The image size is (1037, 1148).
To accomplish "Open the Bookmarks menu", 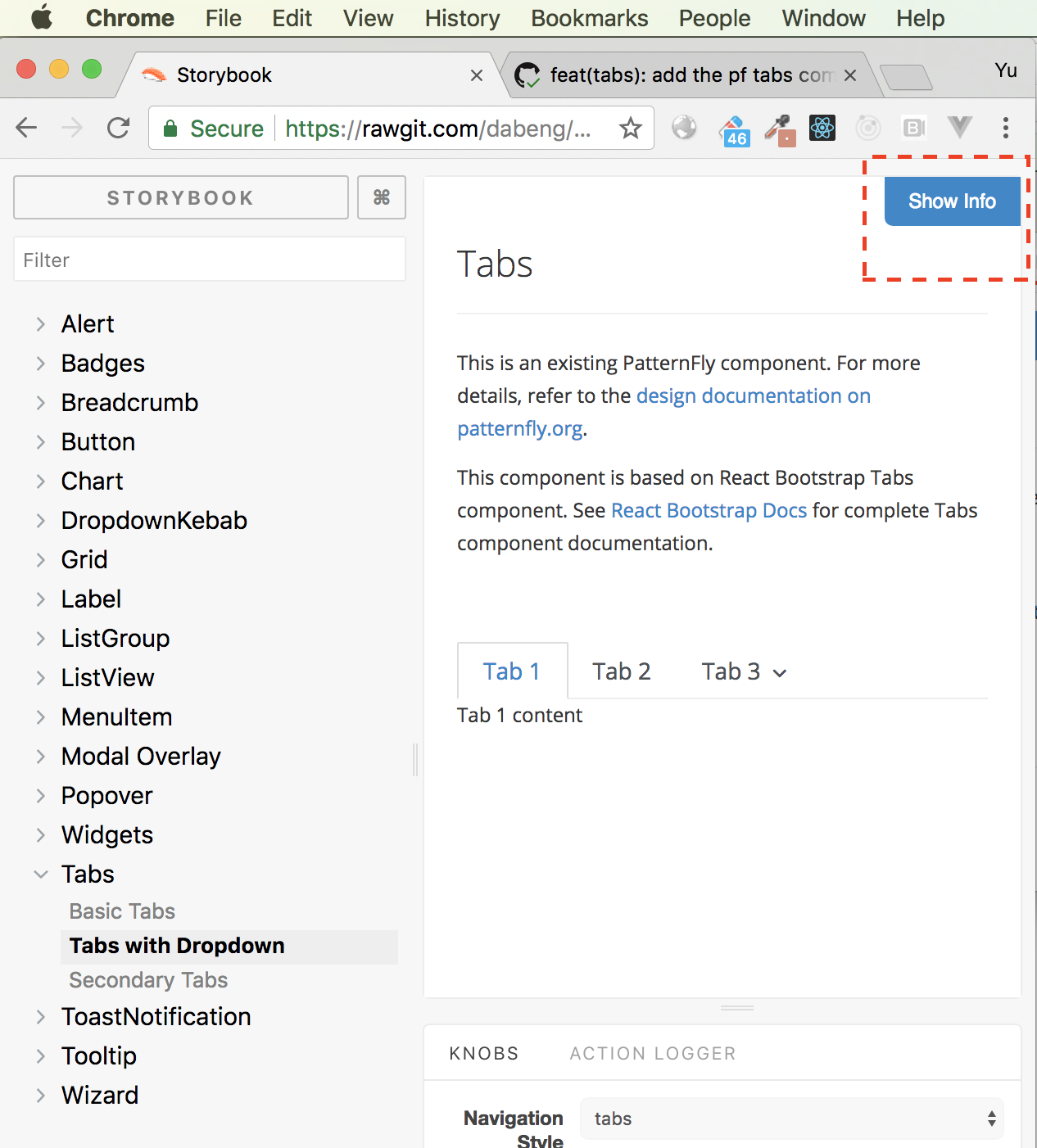I will point(590,18).
